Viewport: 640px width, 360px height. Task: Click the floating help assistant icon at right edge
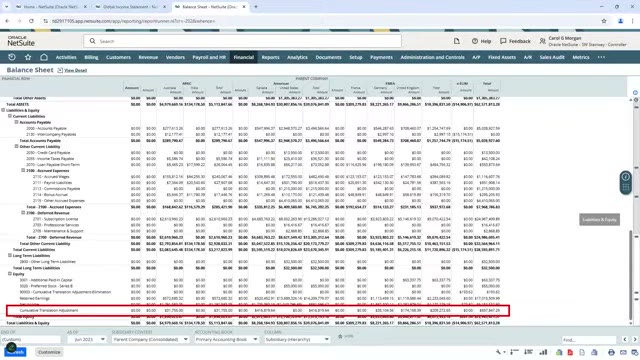626,177
